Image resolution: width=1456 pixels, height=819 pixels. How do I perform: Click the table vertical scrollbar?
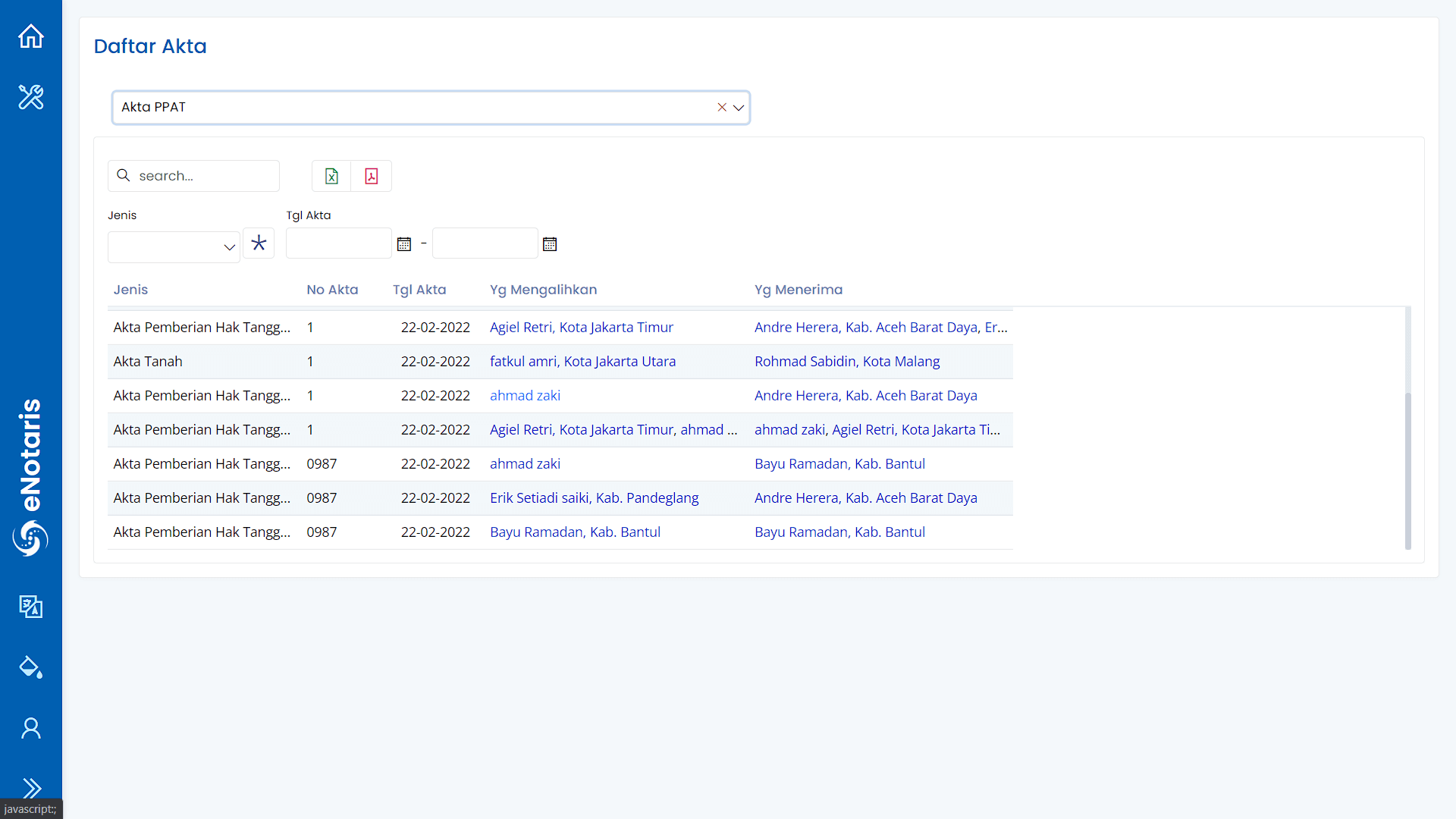(1407, 471)
